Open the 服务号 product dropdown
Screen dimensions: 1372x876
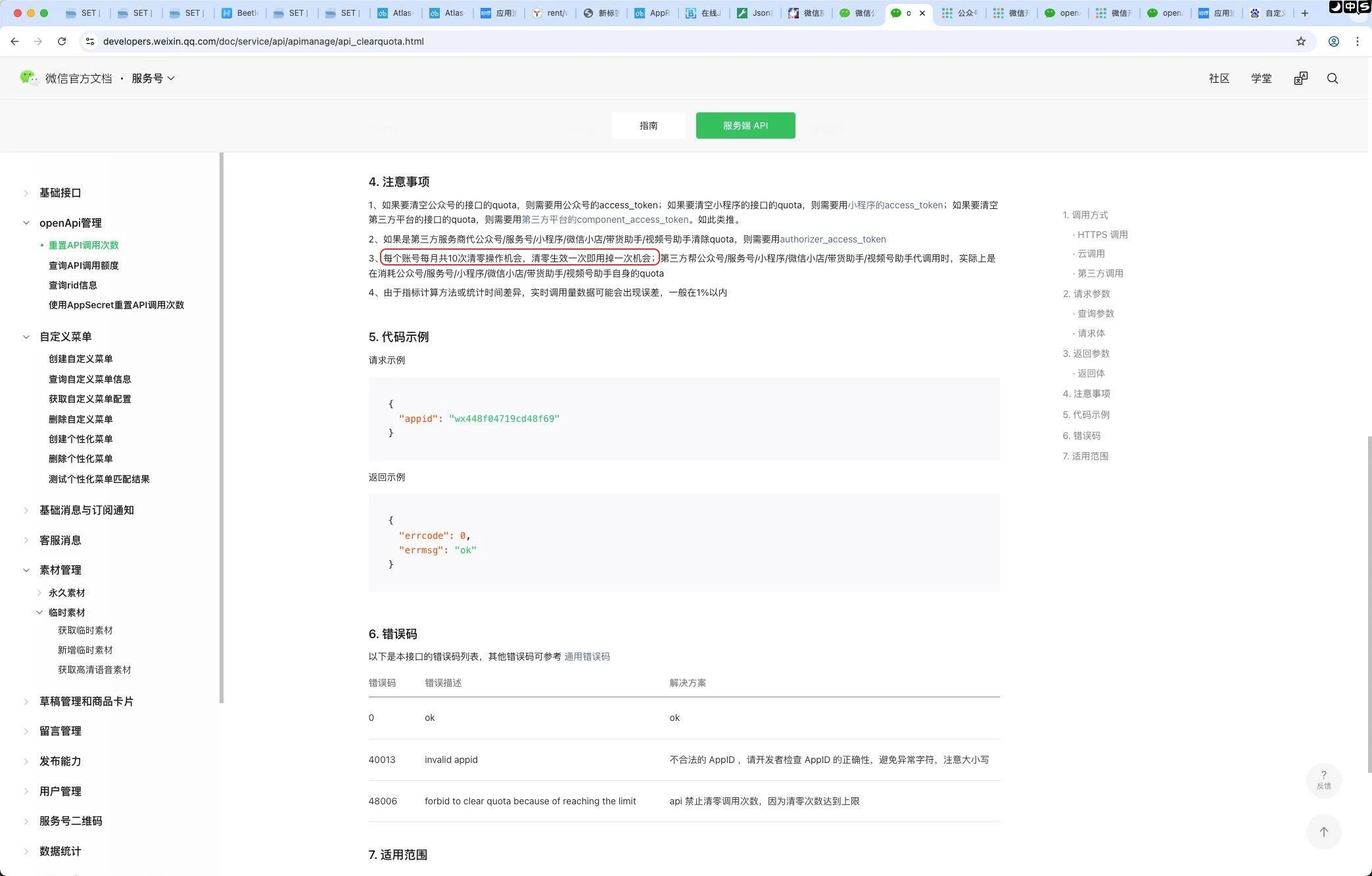[x=153, y=78]
